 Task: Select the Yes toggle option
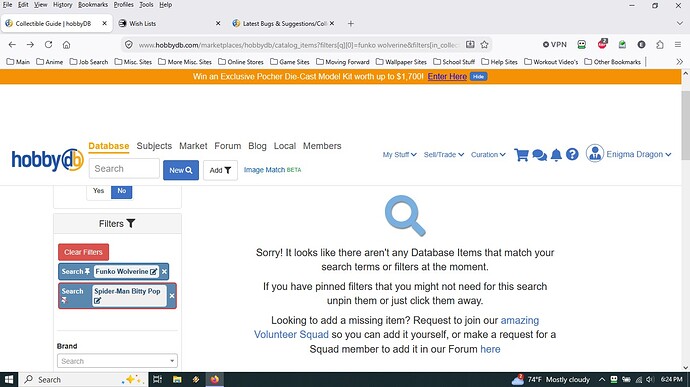pos(99,191)
